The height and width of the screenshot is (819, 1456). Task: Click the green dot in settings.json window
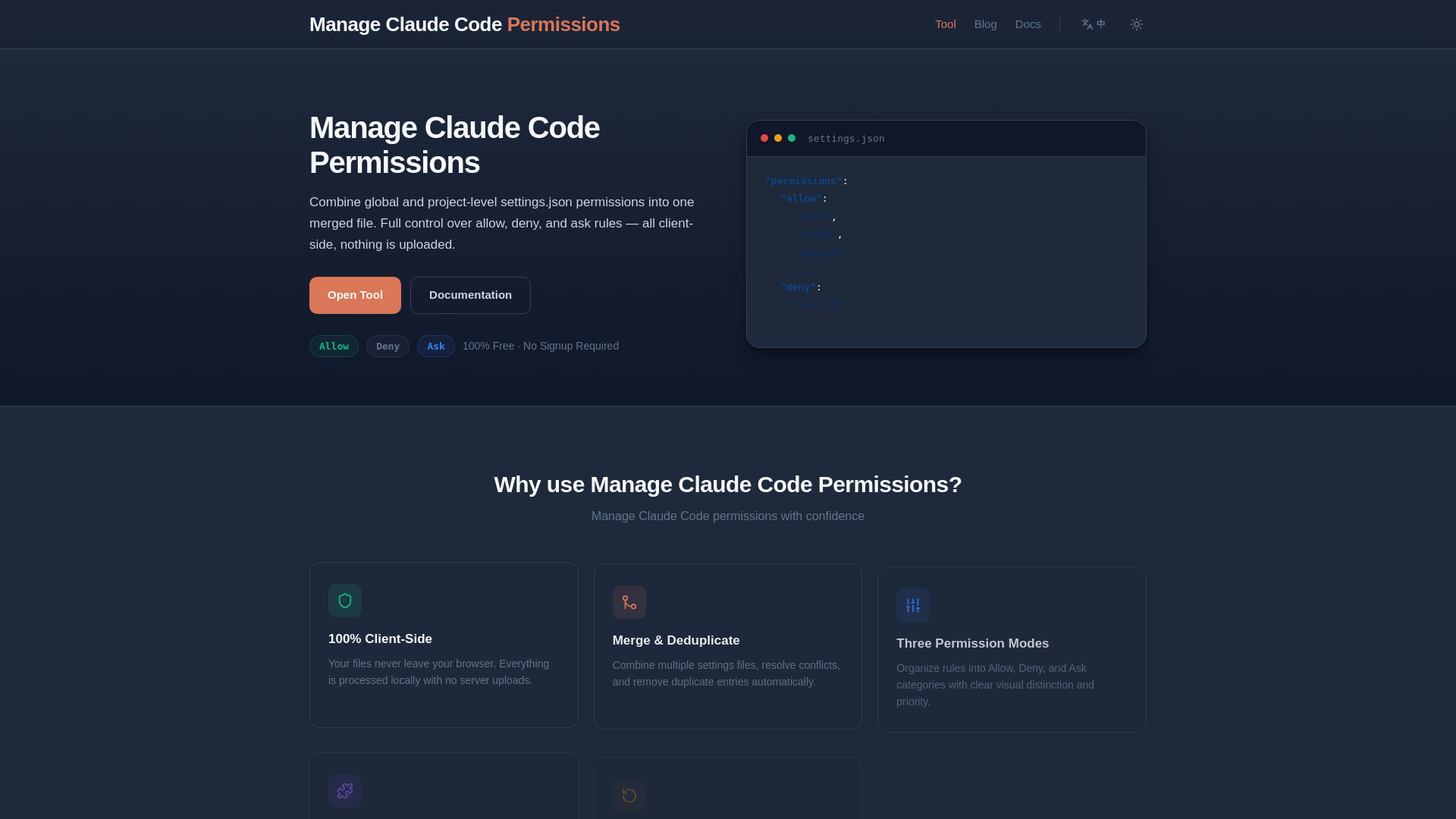(792, 138)
